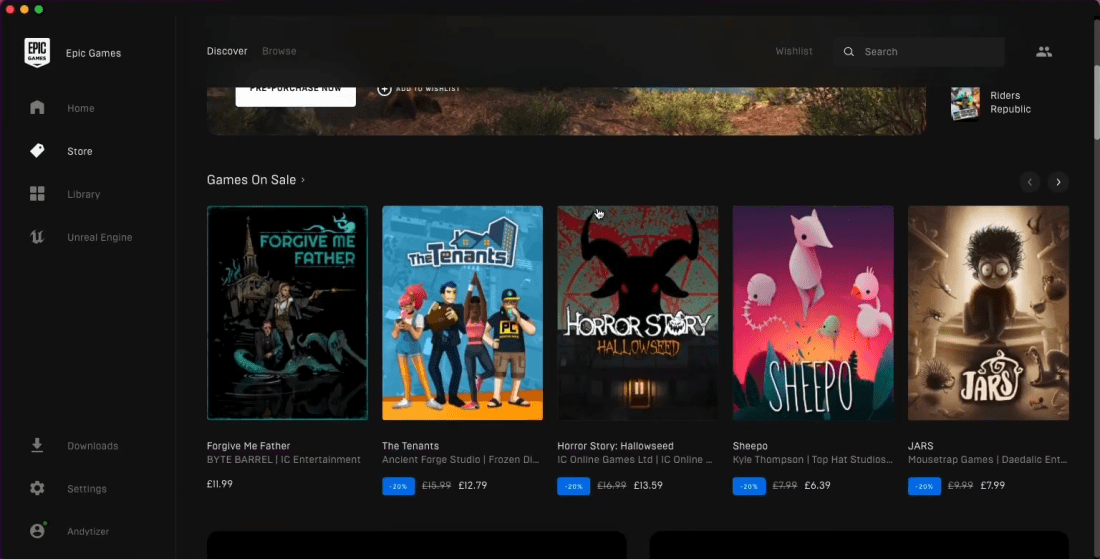Click the green fullscreen window button
1100x559 pixels.
39,9
